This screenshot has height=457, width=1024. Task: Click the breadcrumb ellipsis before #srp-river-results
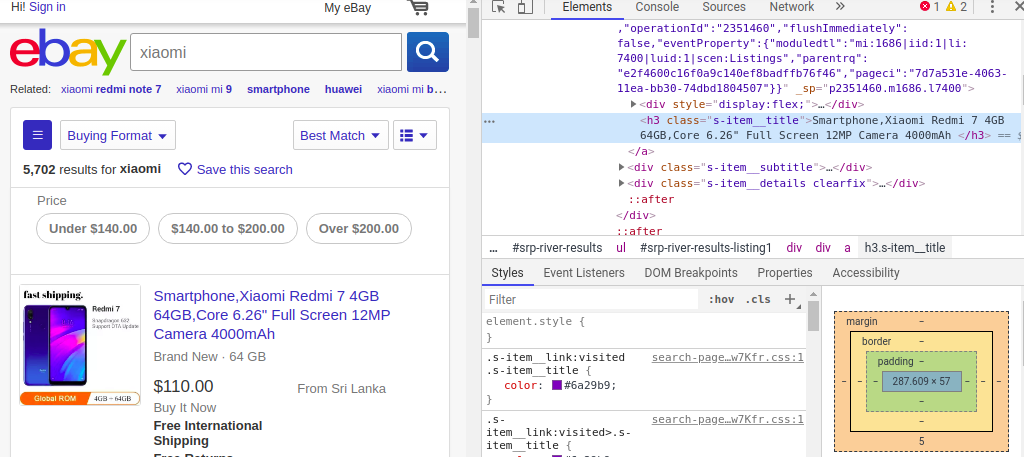[x=493, y=248]
